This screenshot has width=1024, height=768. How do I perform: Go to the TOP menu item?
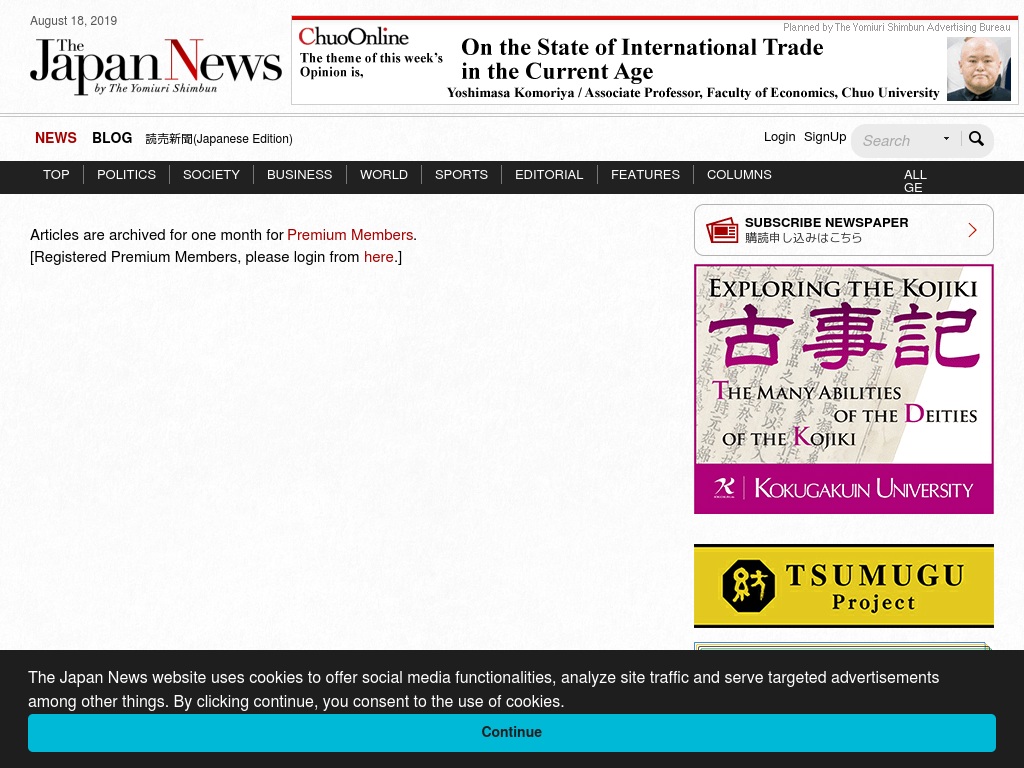pyautogui.click(x=56, y=174)
